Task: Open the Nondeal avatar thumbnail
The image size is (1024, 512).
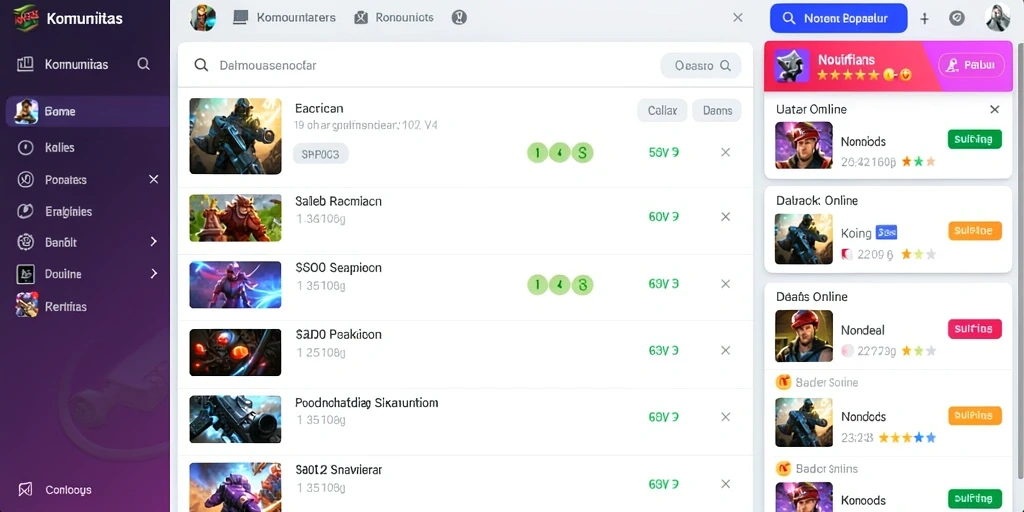Action: coord(803,336)
